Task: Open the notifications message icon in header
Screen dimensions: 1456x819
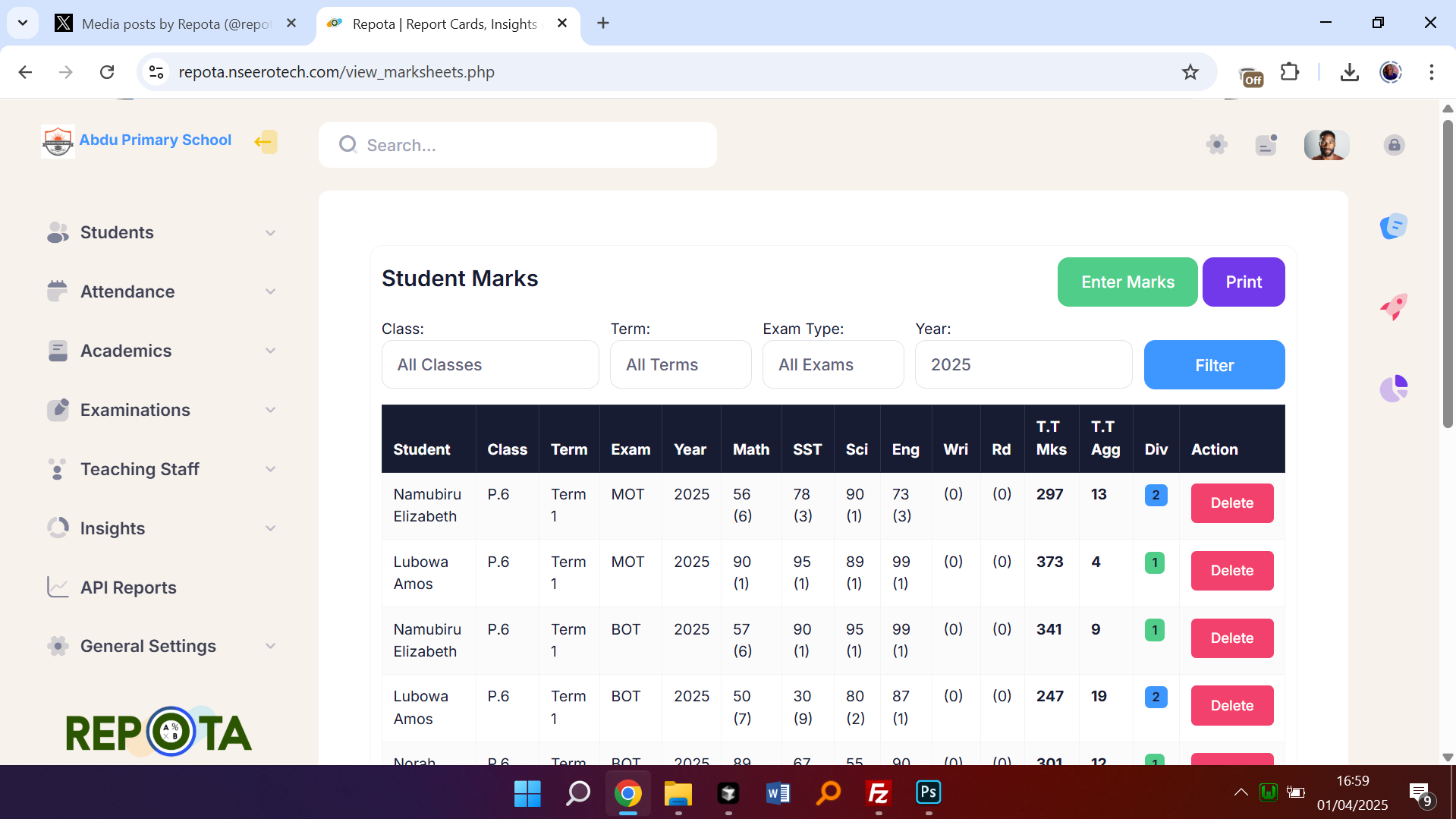Action: tap(1266, 144)
